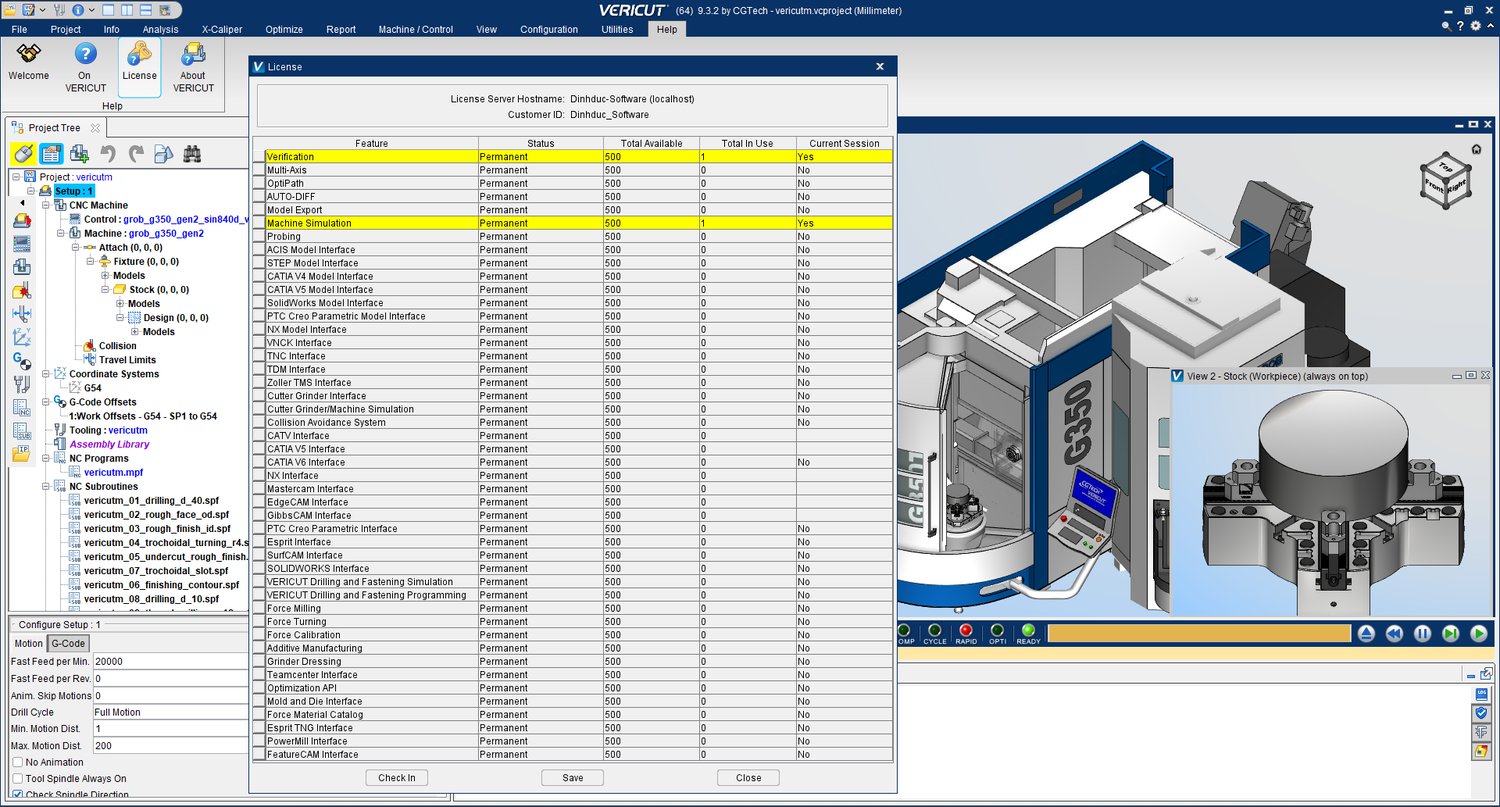Collapse the Project vericutm tree node
1500x807 pixels.
(x=16, y=177)
